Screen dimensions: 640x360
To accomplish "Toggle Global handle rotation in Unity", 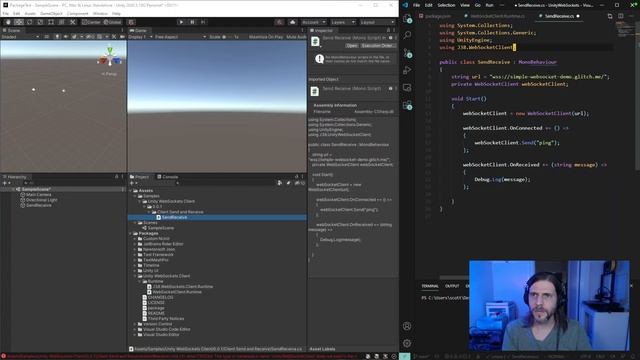I will pos(112,22).
